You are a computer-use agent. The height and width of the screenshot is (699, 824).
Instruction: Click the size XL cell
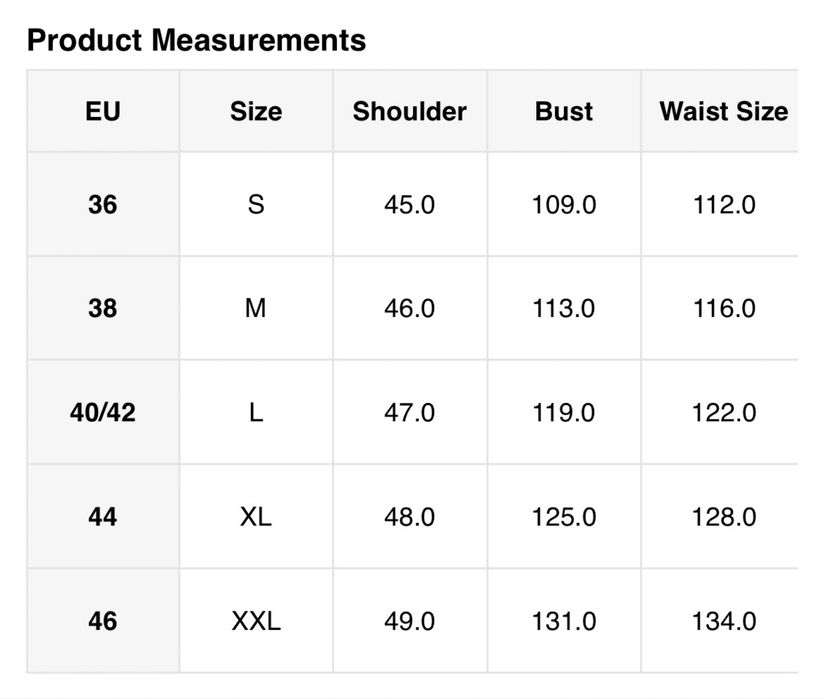tap(256, 517)
